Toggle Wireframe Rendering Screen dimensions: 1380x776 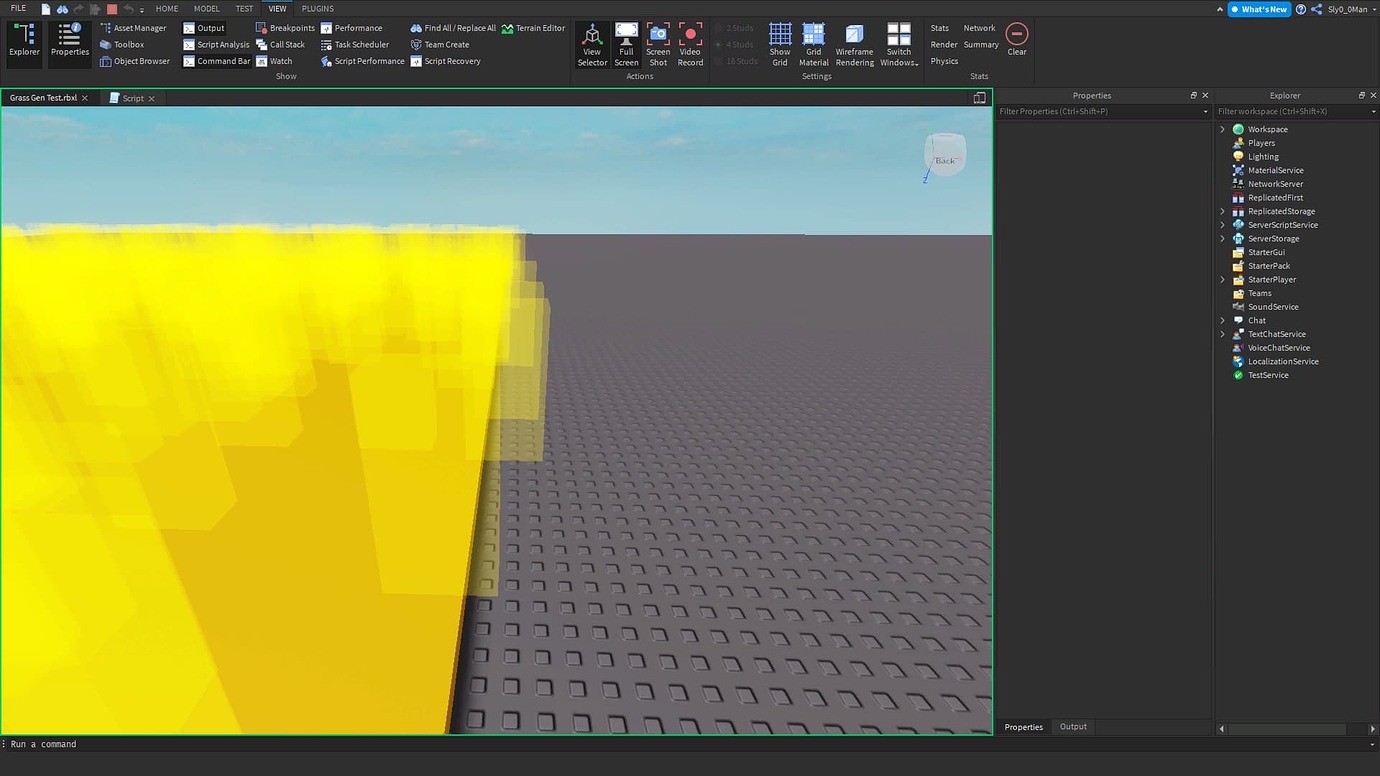(x=855, y=45)
